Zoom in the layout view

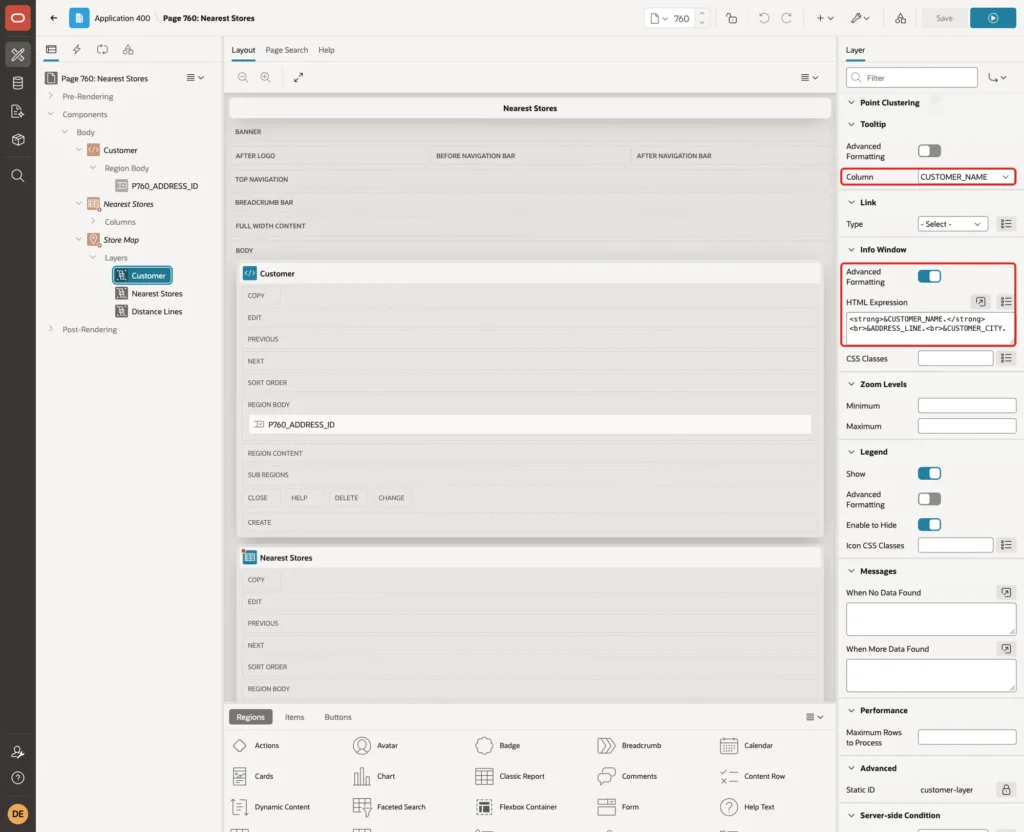tap(266, 78)
